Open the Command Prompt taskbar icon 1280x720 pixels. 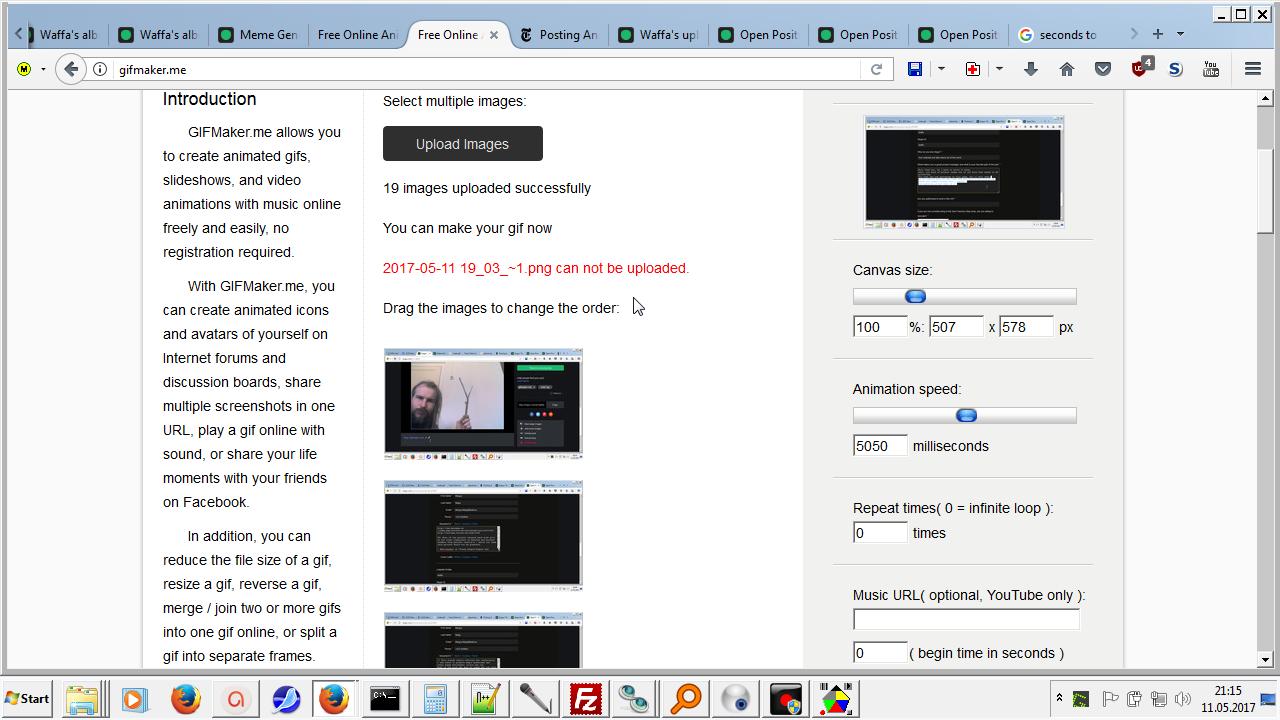tap(385, 698)
